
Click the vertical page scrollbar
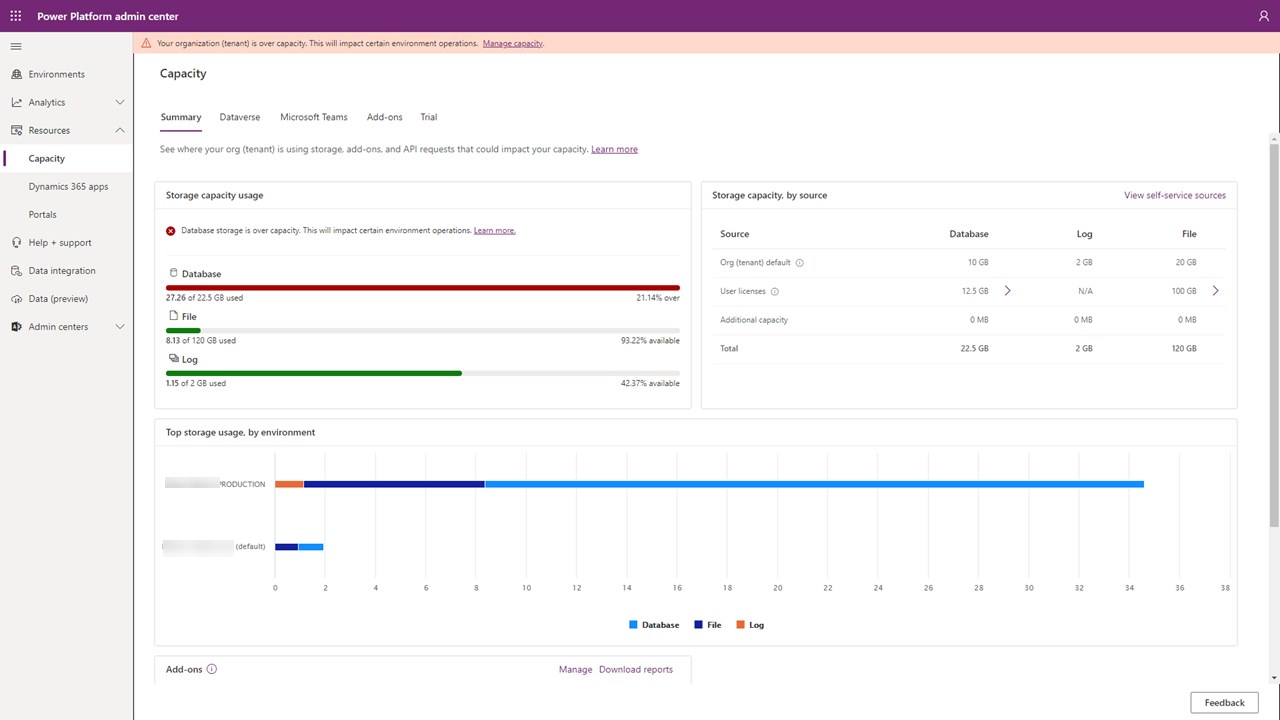point(1274,335)
